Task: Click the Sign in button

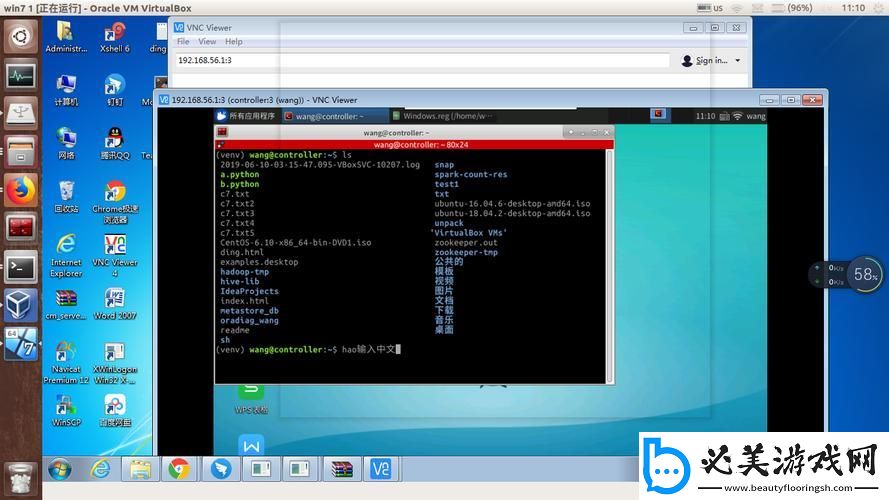Action: tap(705, 60)
